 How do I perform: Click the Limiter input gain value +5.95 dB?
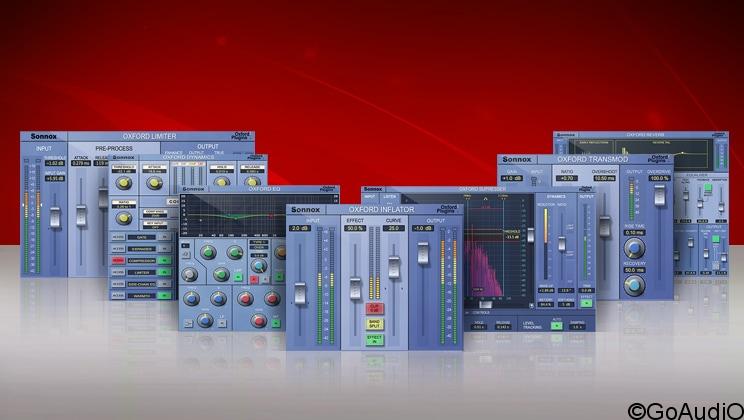click(55, 178)
